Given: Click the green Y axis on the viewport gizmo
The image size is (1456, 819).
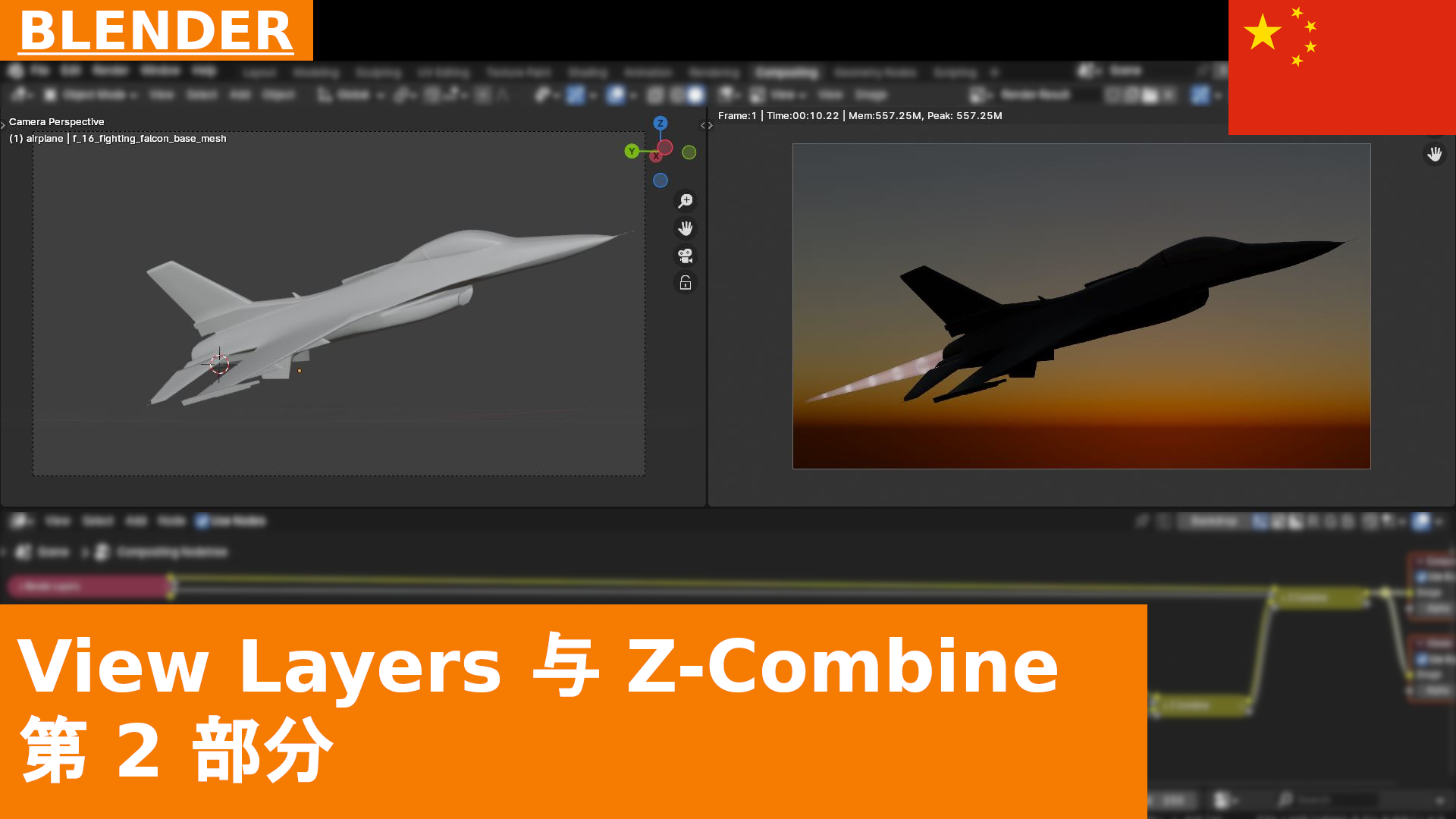Looking at the screenshot, I should (632, 151).
